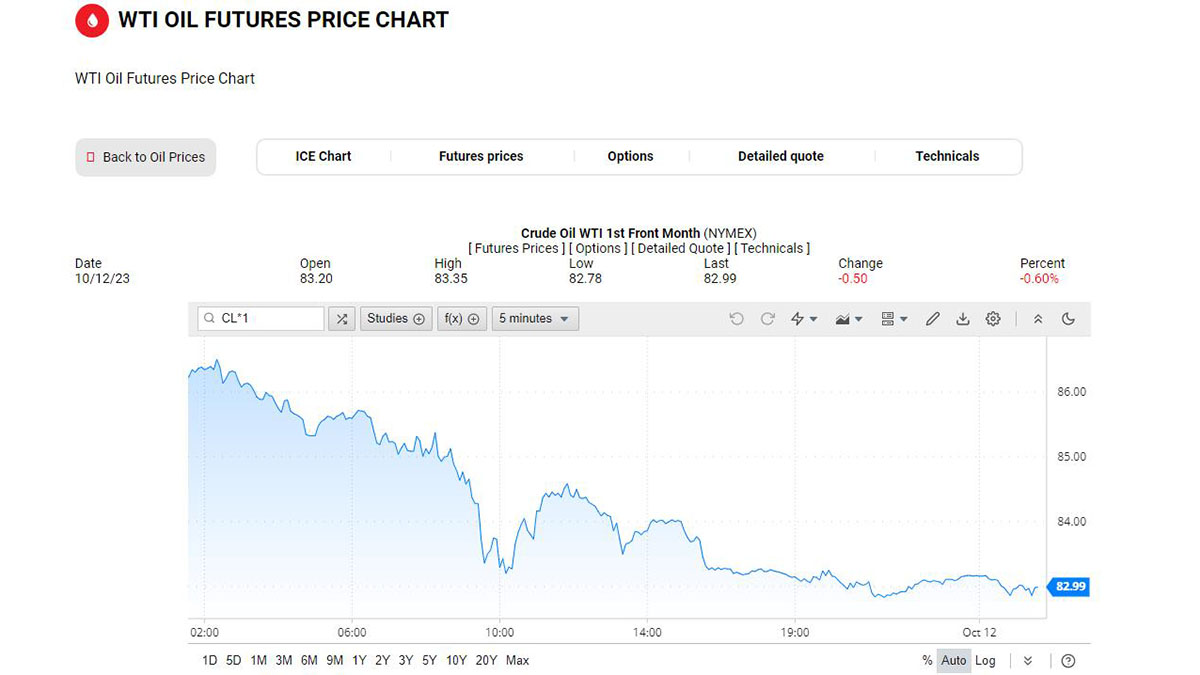The image size is (1200, 675).
Task: Open the chart type dropdown
Action: point(849,319)
